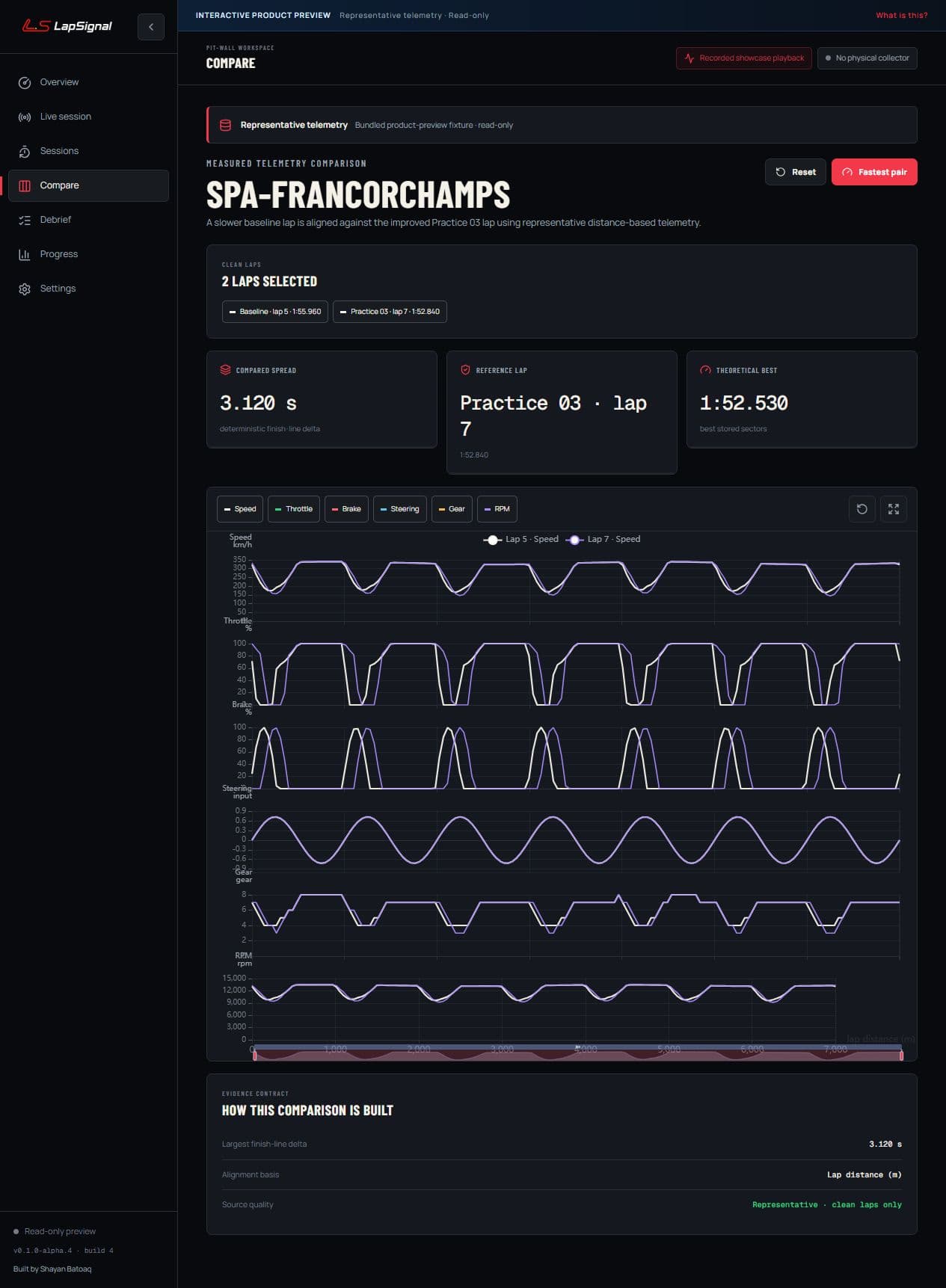946x1288 pixels.
Task: Click the 1:52.530 theoretical best value
Action: (744, 404)
